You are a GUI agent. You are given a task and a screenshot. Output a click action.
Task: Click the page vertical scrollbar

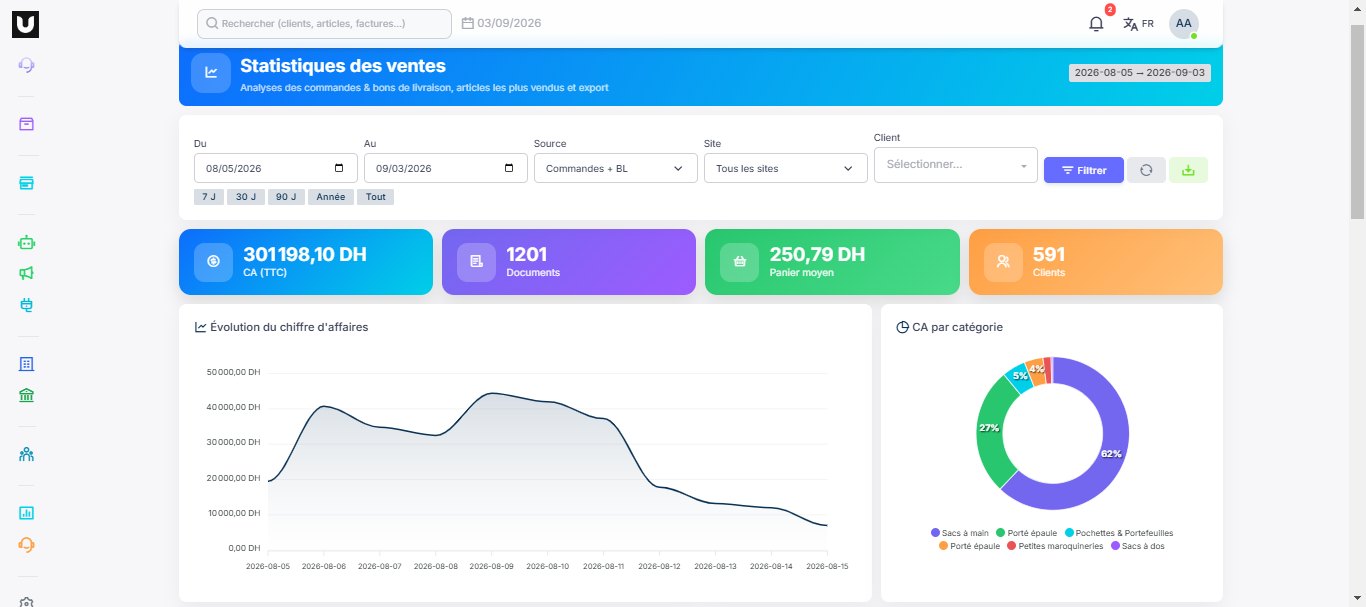coord(1357,120)
